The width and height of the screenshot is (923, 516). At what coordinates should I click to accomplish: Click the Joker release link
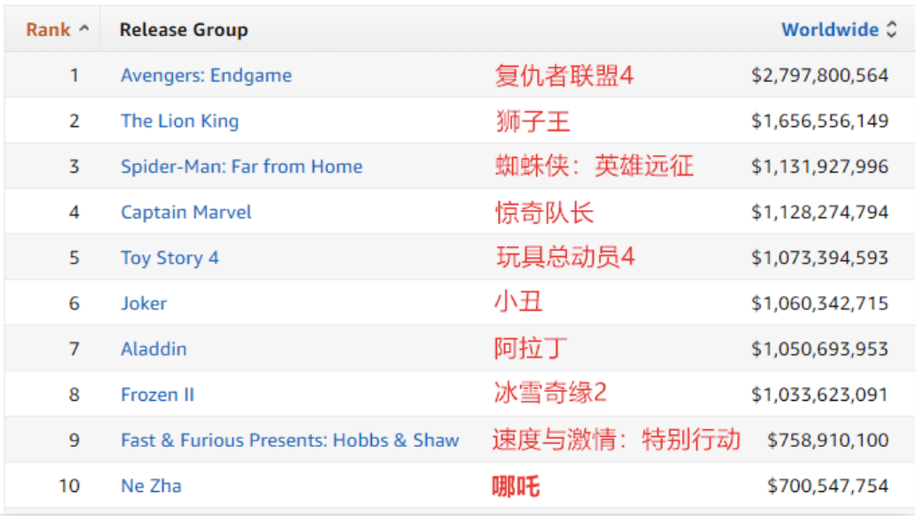144,303
